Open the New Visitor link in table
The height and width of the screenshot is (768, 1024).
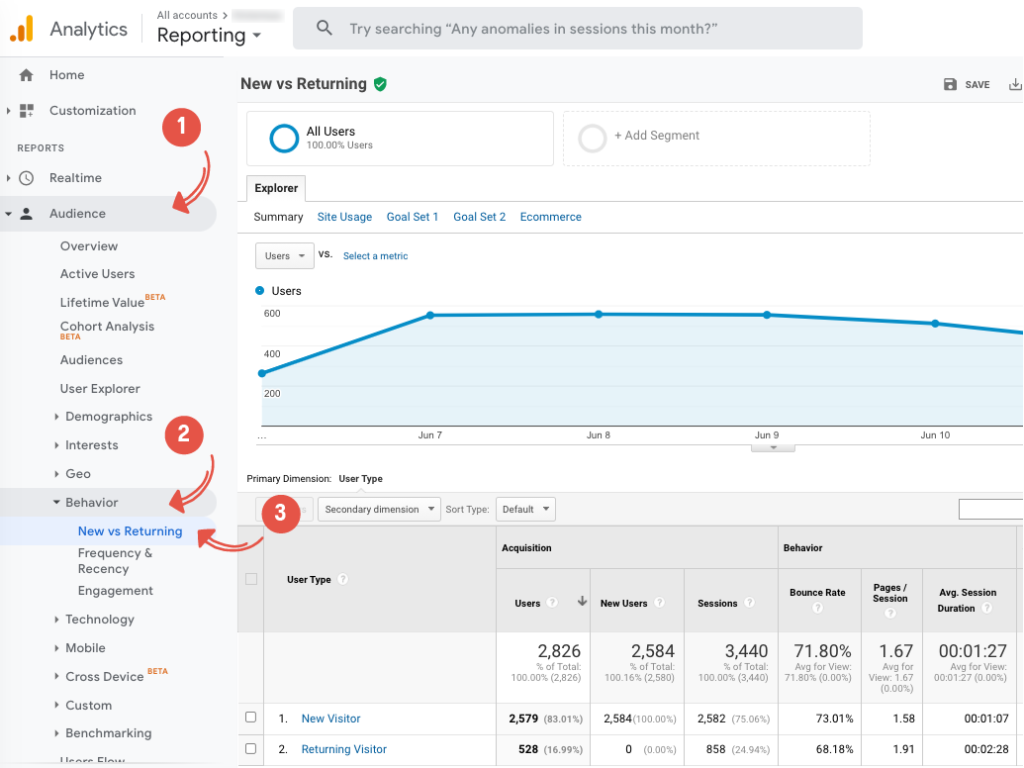coord(331,718)
